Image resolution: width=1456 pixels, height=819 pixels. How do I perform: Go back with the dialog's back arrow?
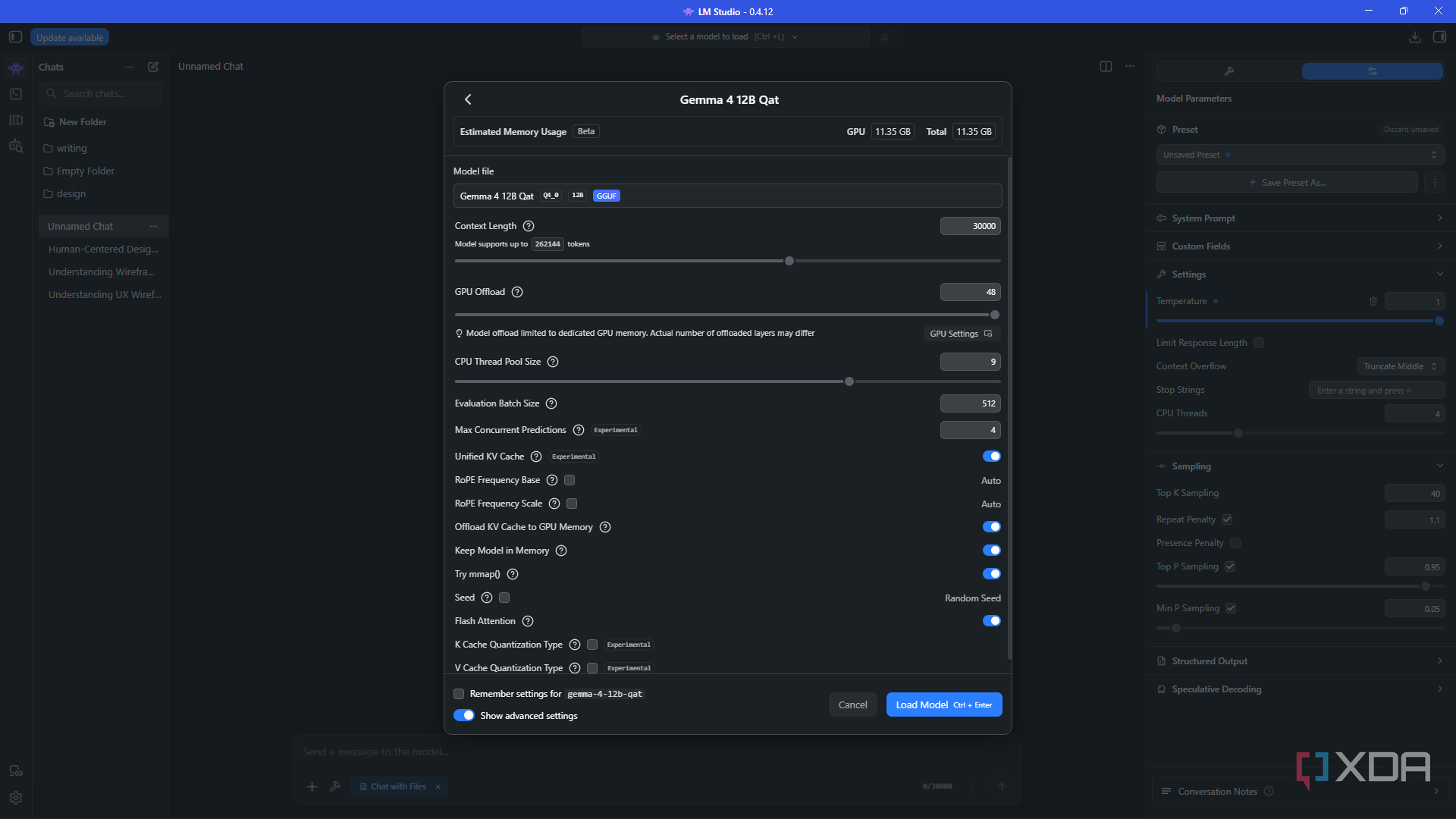(468, 99)
